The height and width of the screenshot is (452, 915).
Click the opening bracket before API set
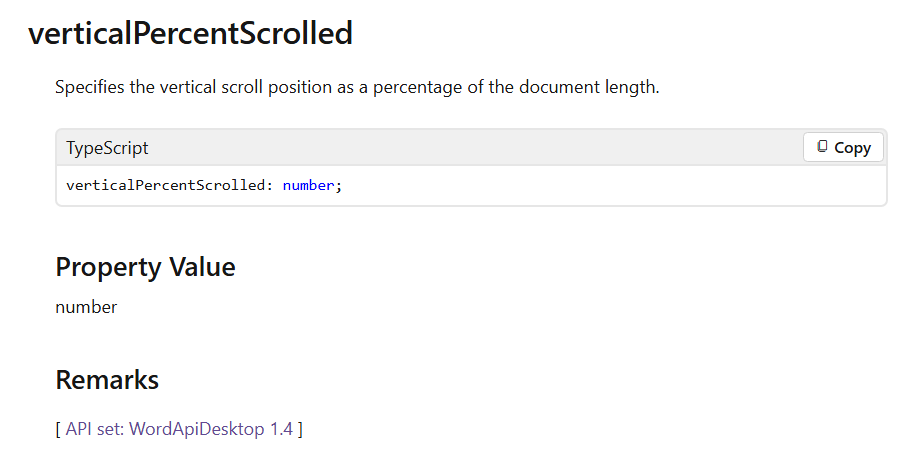coord(58,430)
